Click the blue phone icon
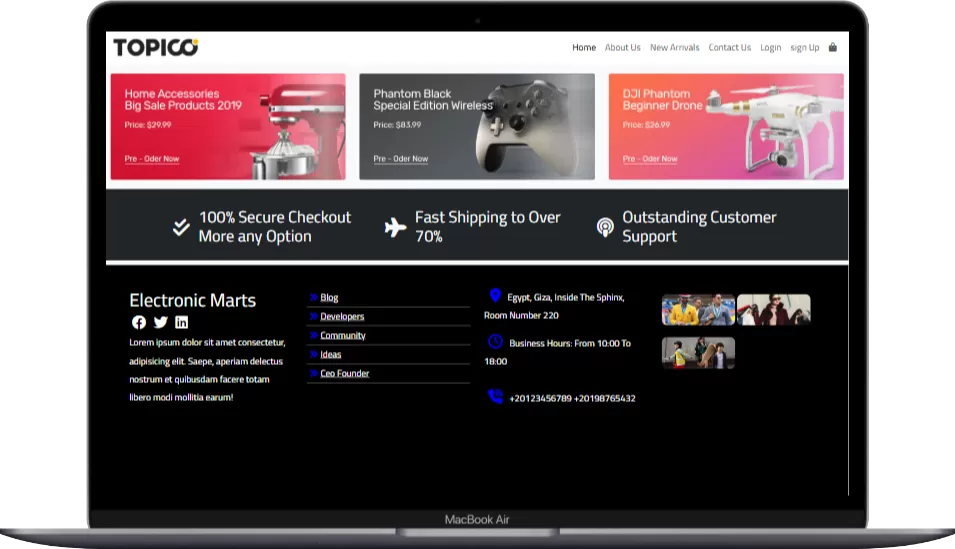The height and width of the screenshot is (549, 955). (x=495, y=397)
